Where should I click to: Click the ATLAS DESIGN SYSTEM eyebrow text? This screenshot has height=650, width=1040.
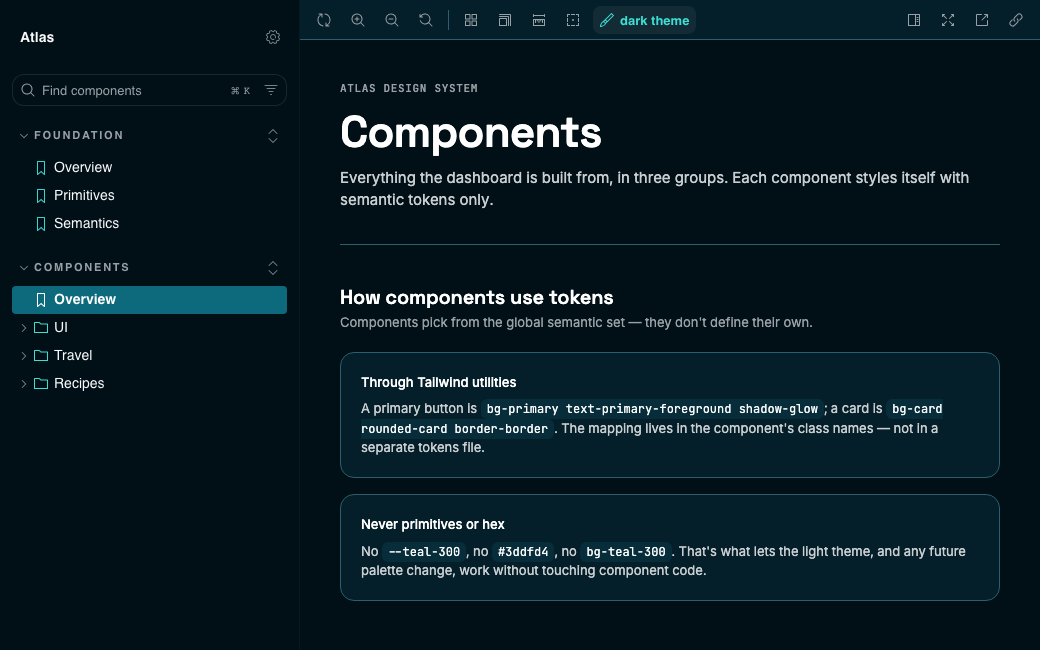409,88
